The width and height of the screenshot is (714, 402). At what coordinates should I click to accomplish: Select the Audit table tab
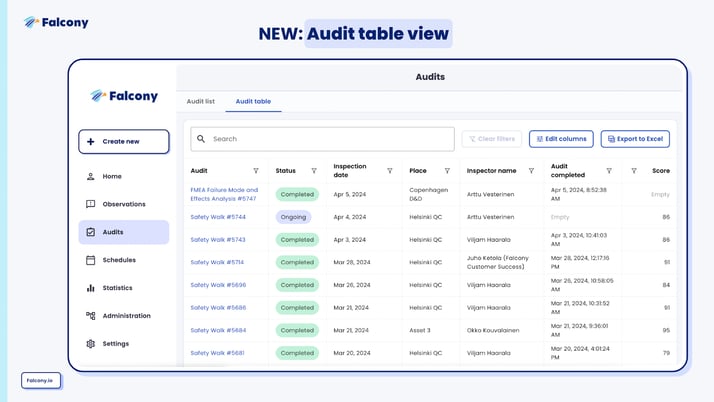pyautogui.click(x=253, y=101)
